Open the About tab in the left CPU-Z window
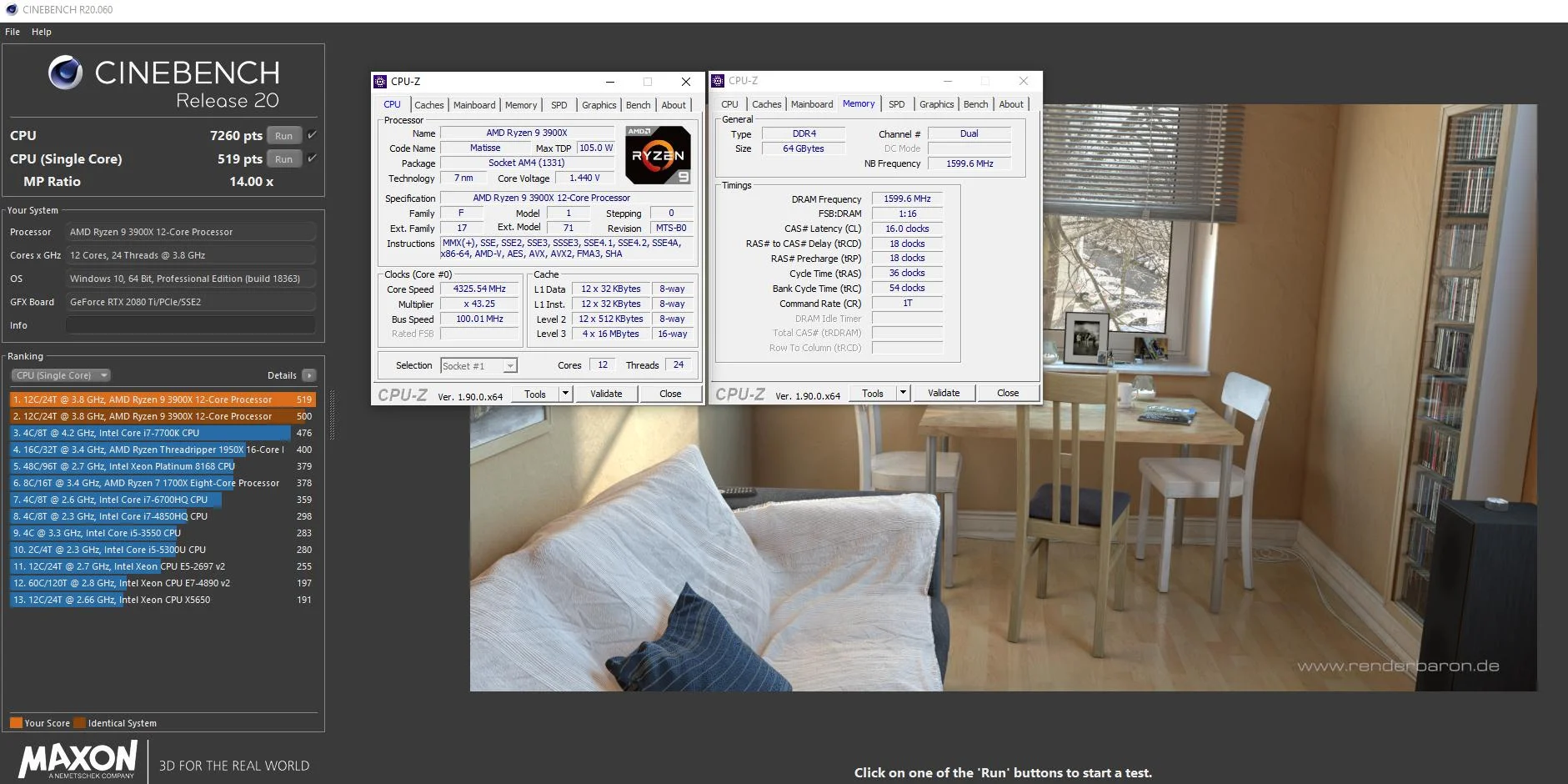Viewport: 1568px width, 784px height. click(x=674, y=105)
